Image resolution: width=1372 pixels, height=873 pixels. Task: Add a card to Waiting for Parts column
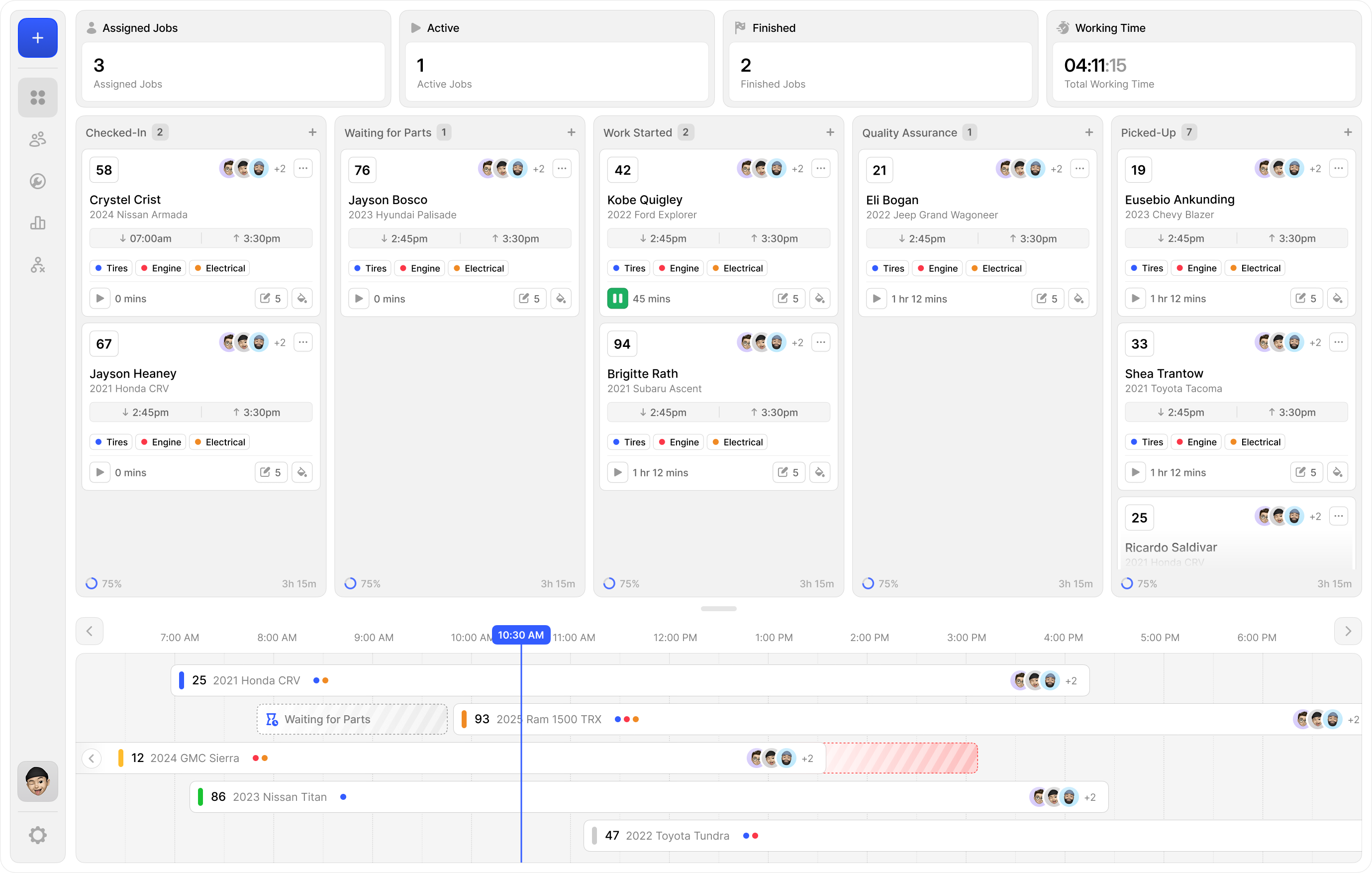(x=571, y=132)
